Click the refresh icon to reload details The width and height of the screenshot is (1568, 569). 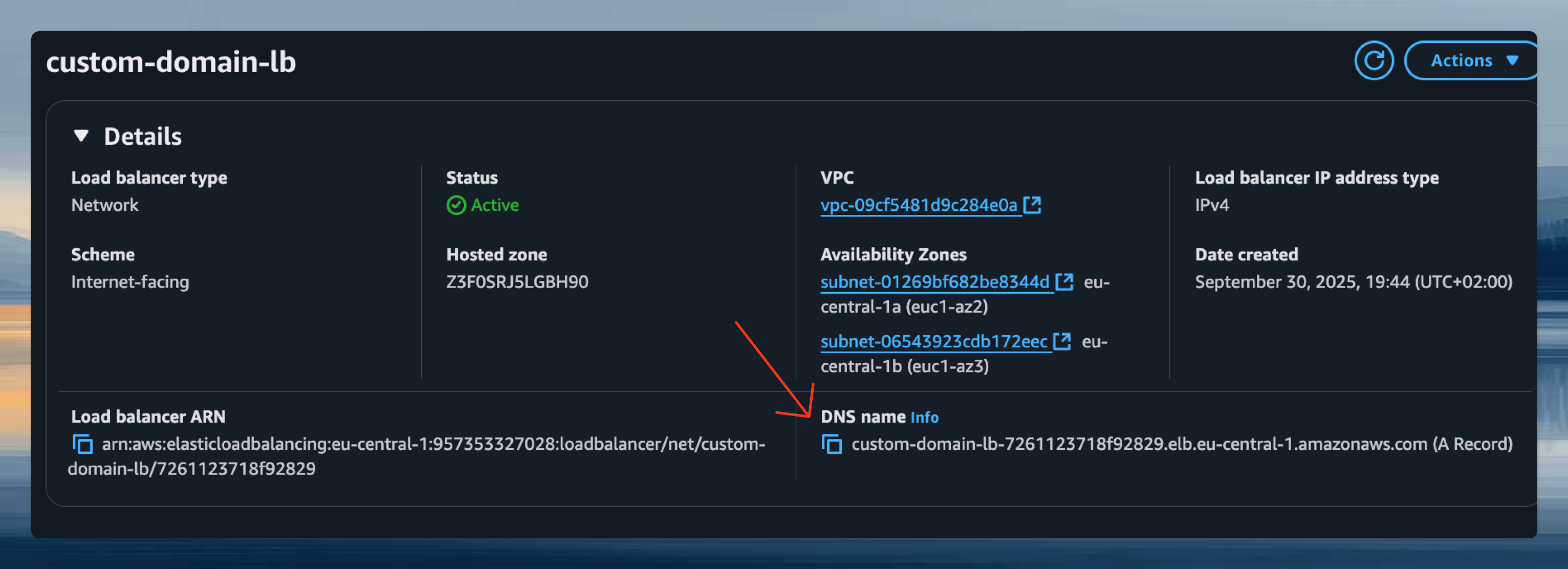(x=1374, y=60)
